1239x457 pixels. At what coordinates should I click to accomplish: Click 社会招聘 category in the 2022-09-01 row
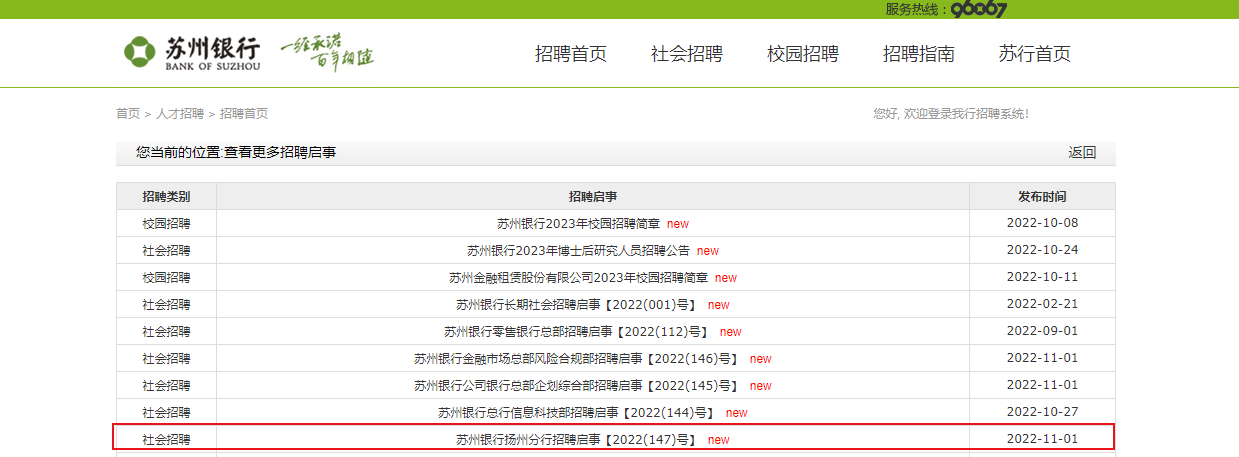point(166,331)
